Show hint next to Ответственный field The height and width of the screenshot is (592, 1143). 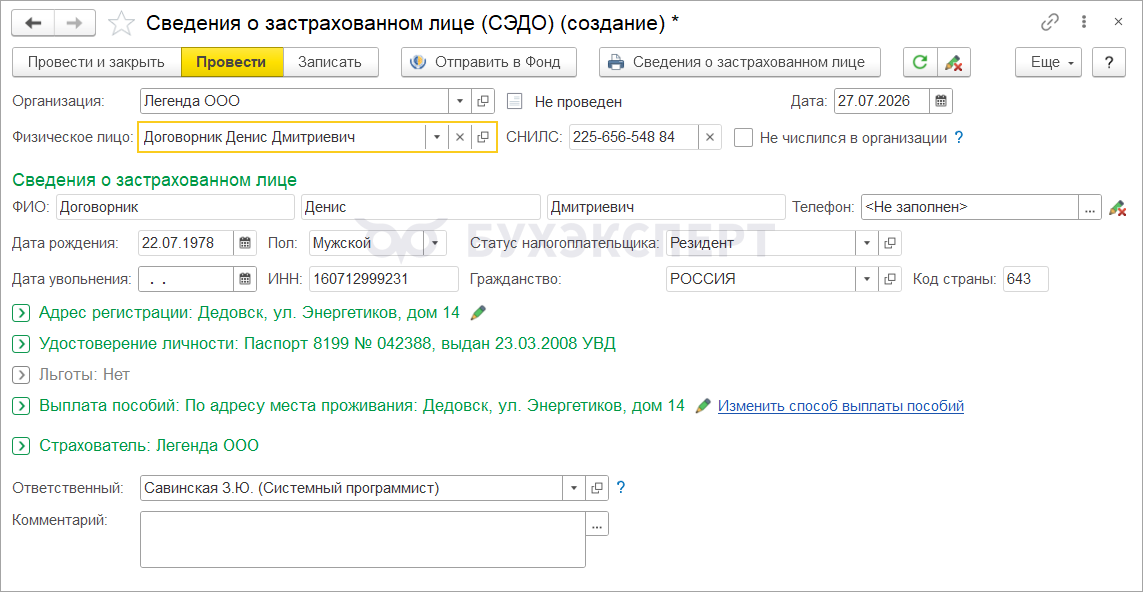pyautogui.click(x=621, y=486)
